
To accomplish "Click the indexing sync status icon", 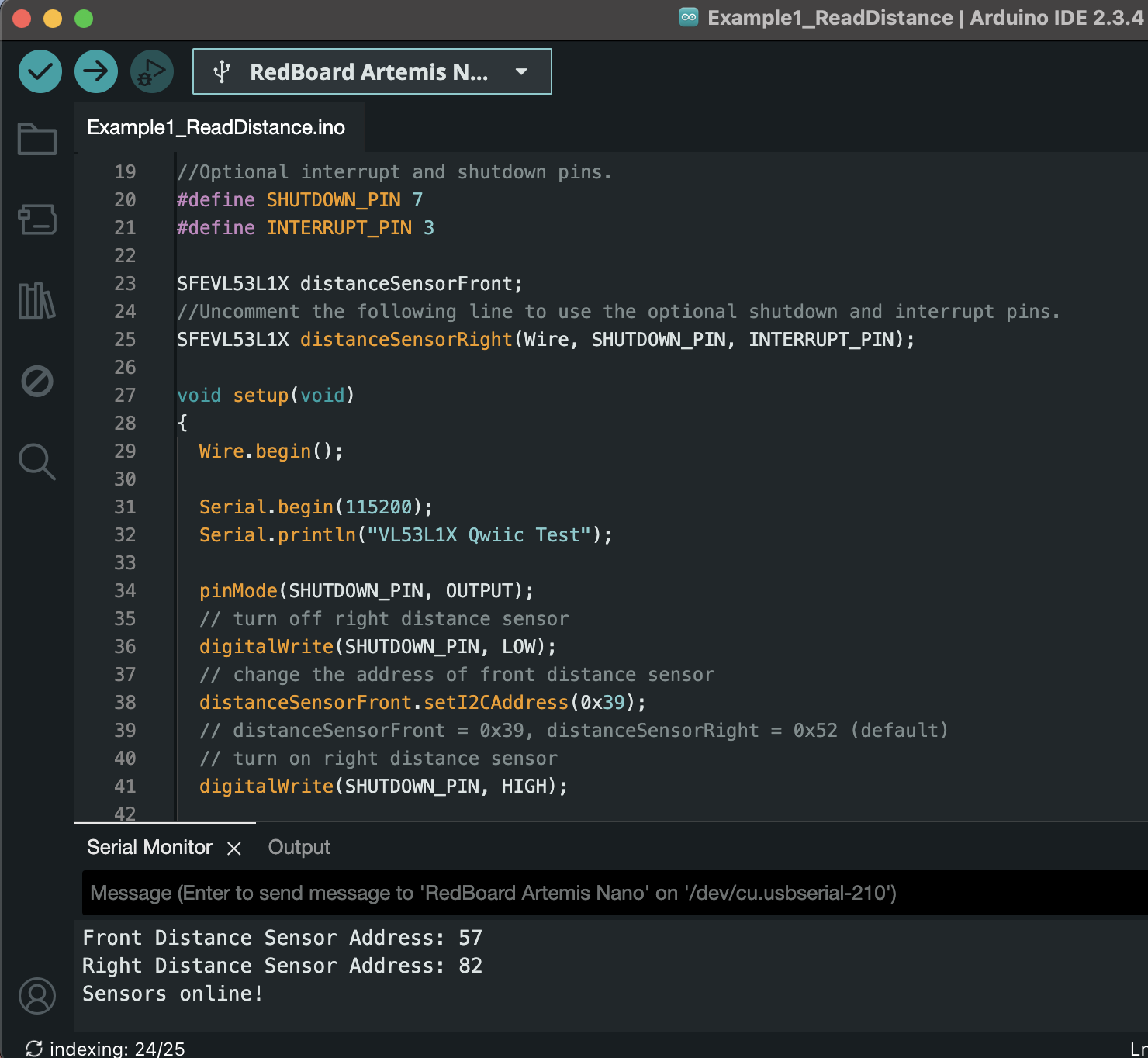I will tap(34, 1049).
